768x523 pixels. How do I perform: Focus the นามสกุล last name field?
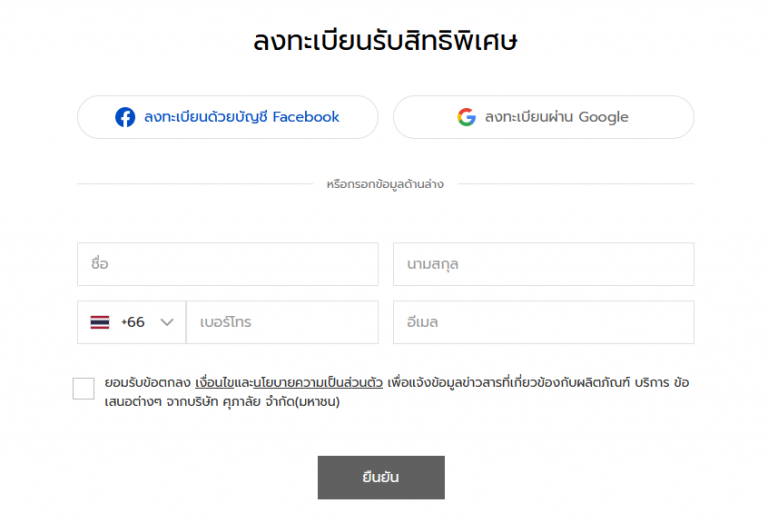tap(544, 264)
